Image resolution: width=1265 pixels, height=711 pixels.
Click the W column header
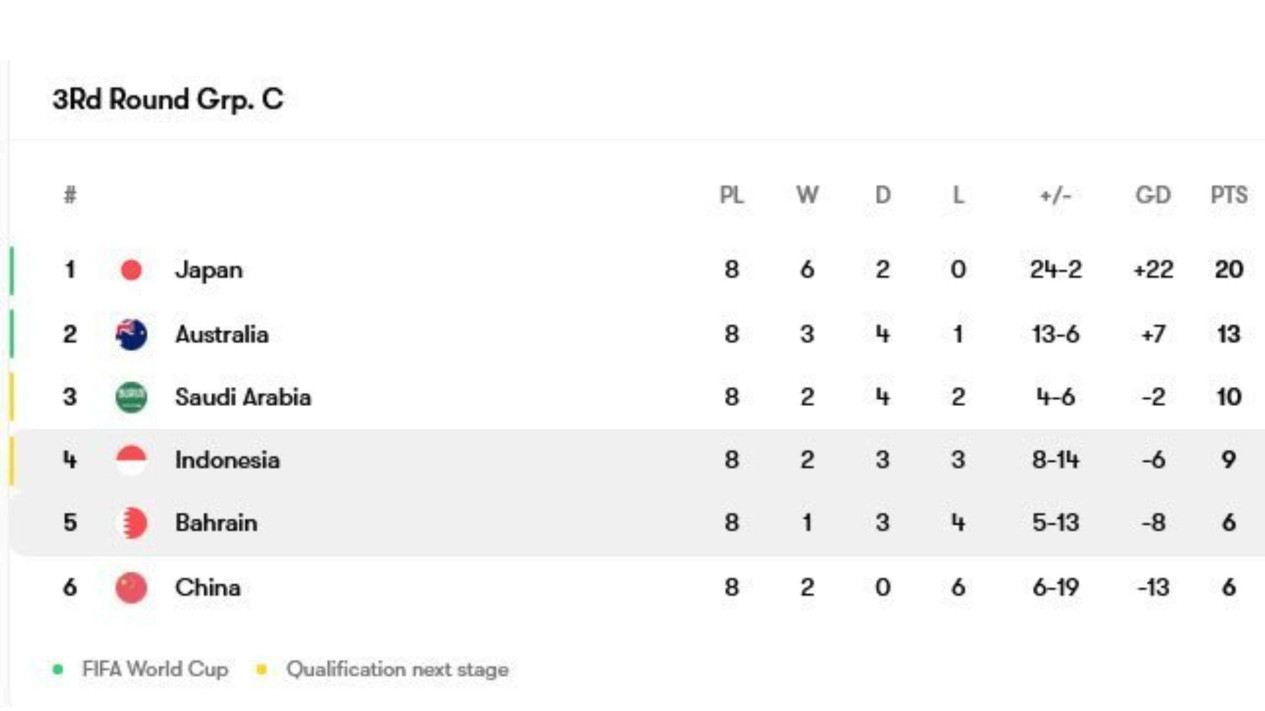click(x=807, y=195)
